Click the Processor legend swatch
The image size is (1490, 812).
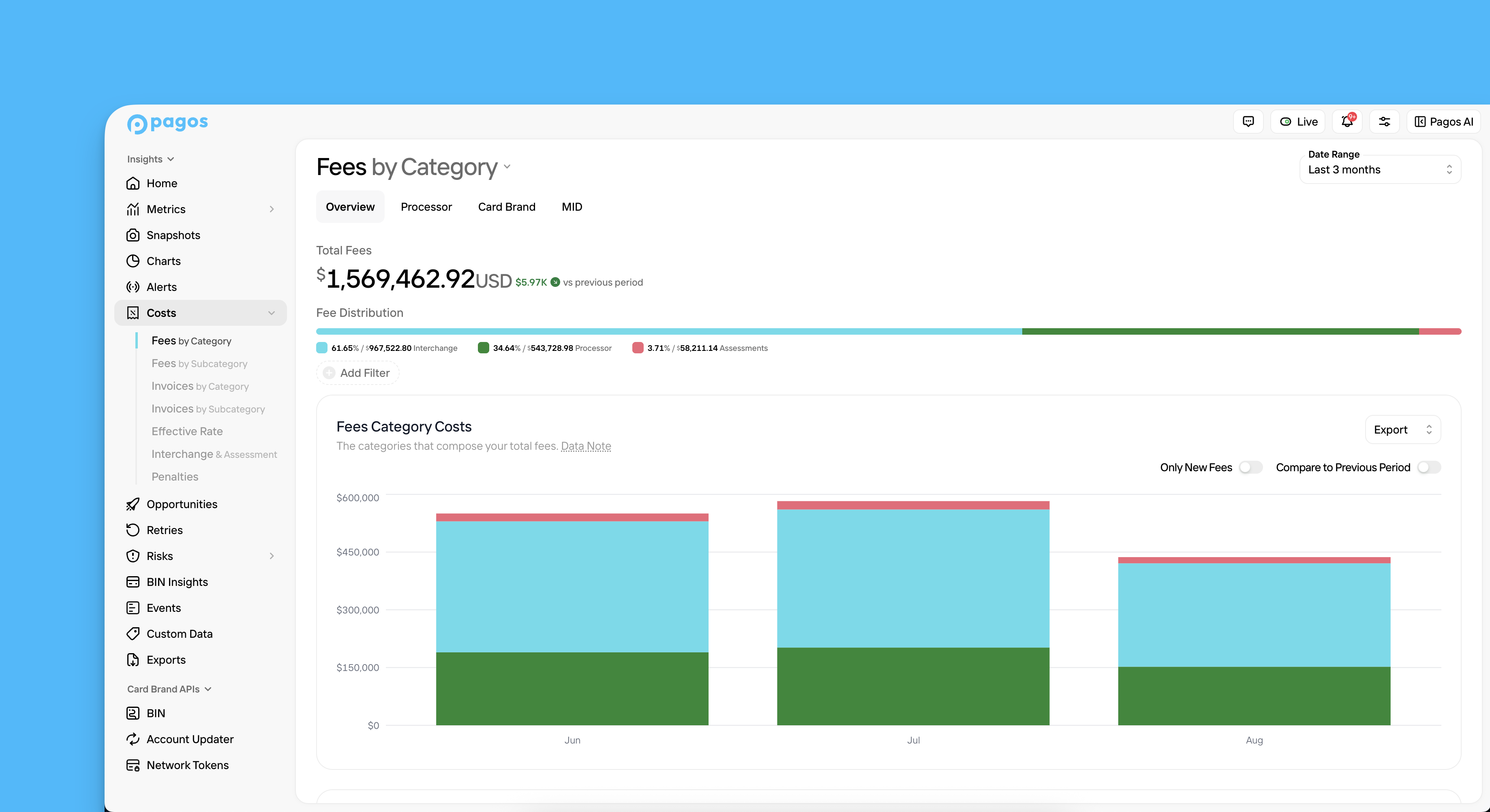tap(483, 348)
